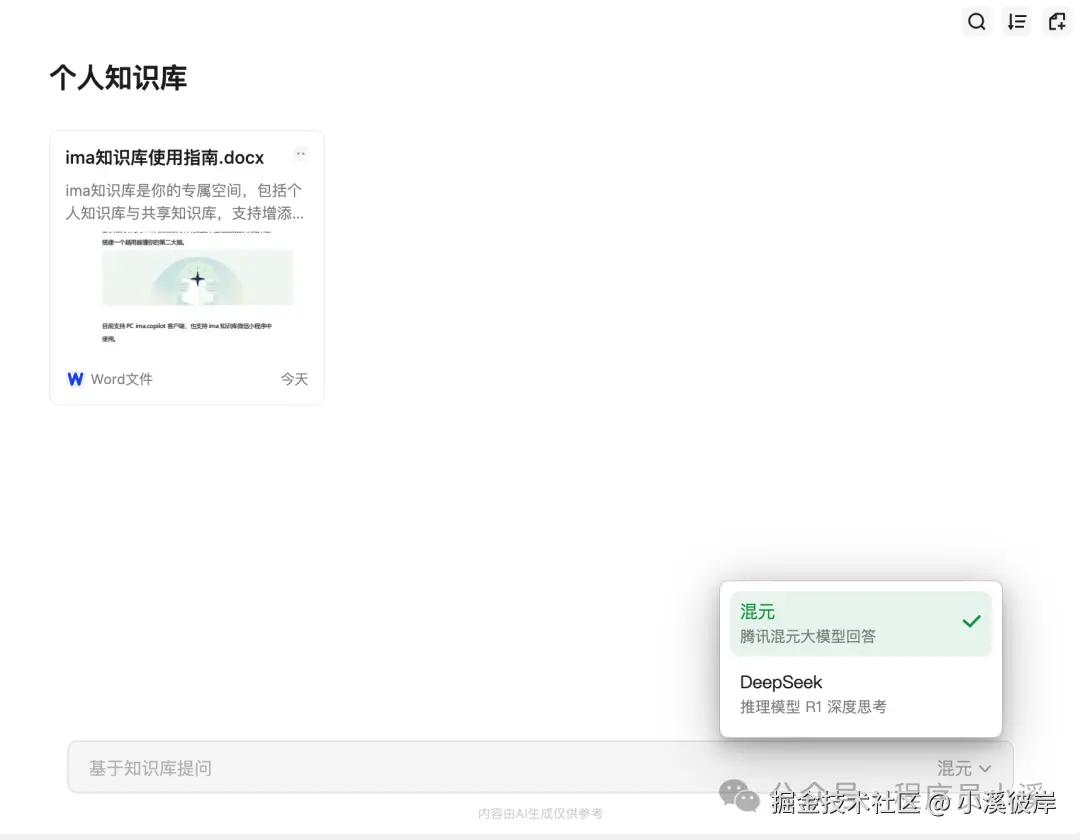Click the 基于知识库提问 input field
The image size is (1080, 840).
(x=540, y=767)
